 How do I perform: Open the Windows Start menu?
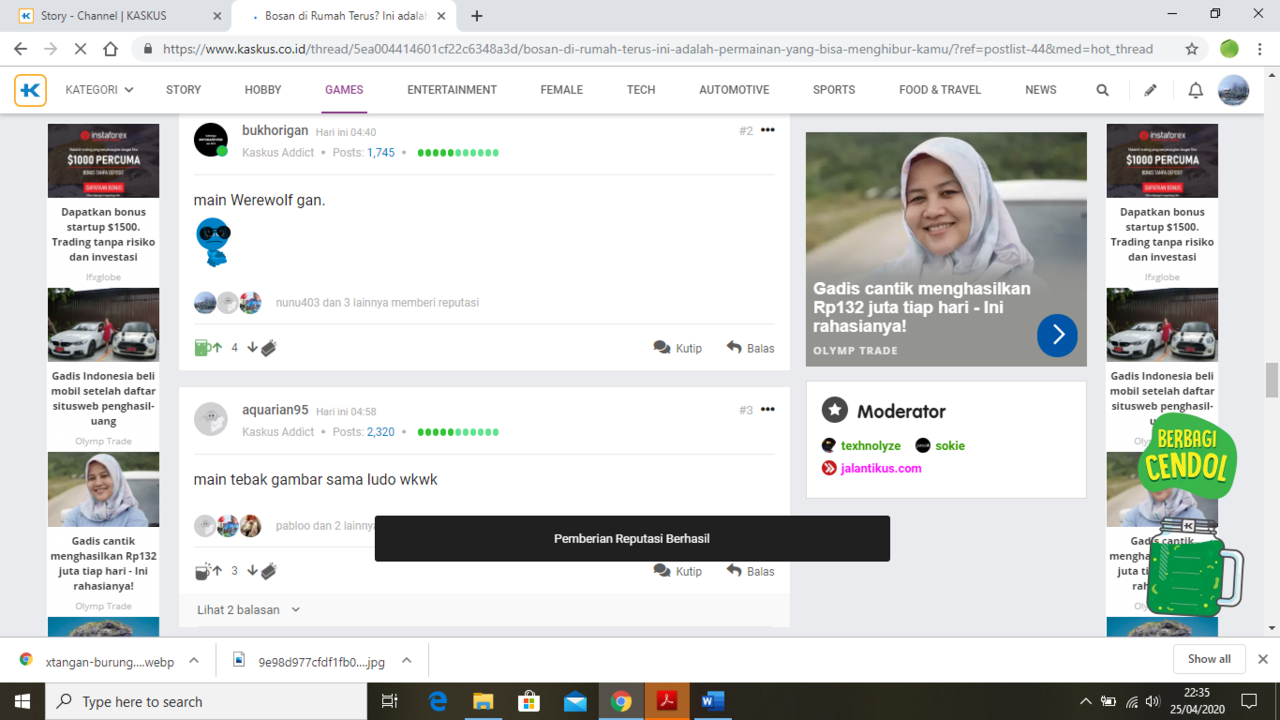coord(22,701)
